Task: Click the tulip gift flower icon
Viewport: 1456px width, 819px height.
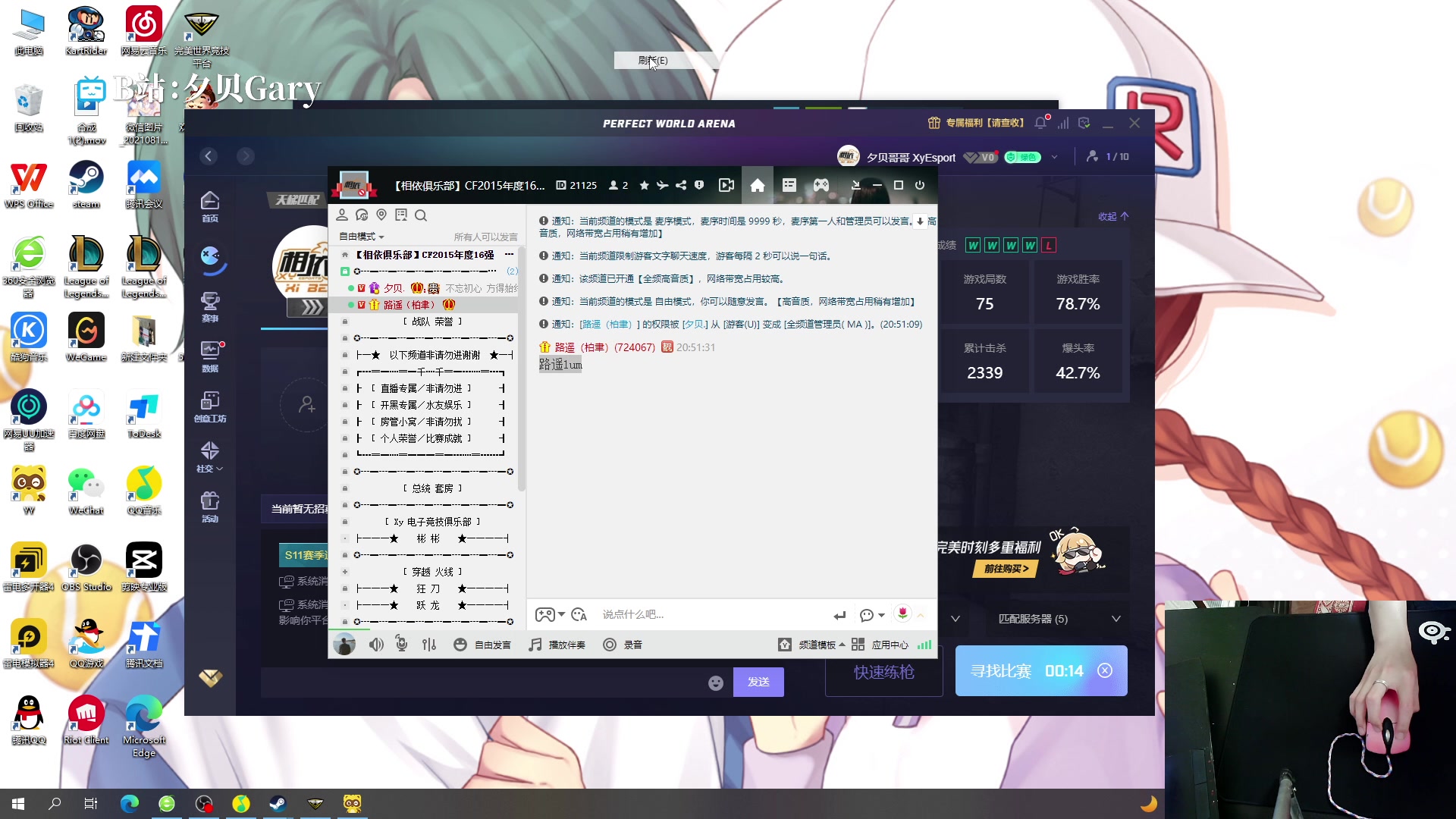Action: pyautogui.click(x=902, y=613)
